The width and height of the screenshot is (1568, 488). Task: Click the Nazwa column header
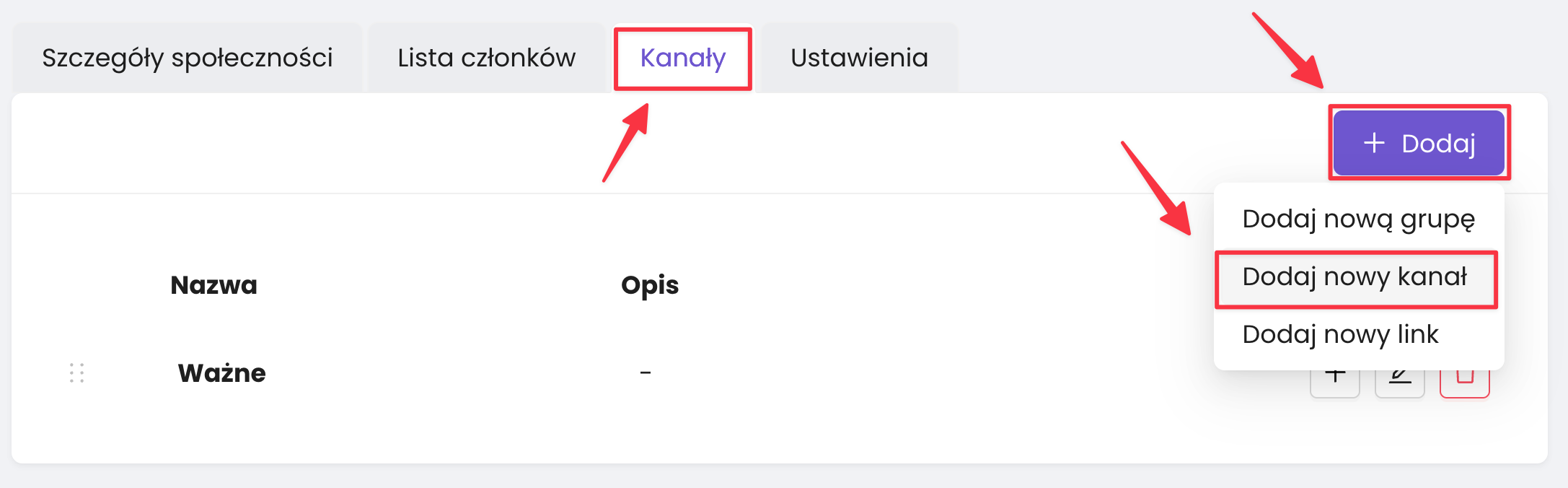(x=213, y=285)
